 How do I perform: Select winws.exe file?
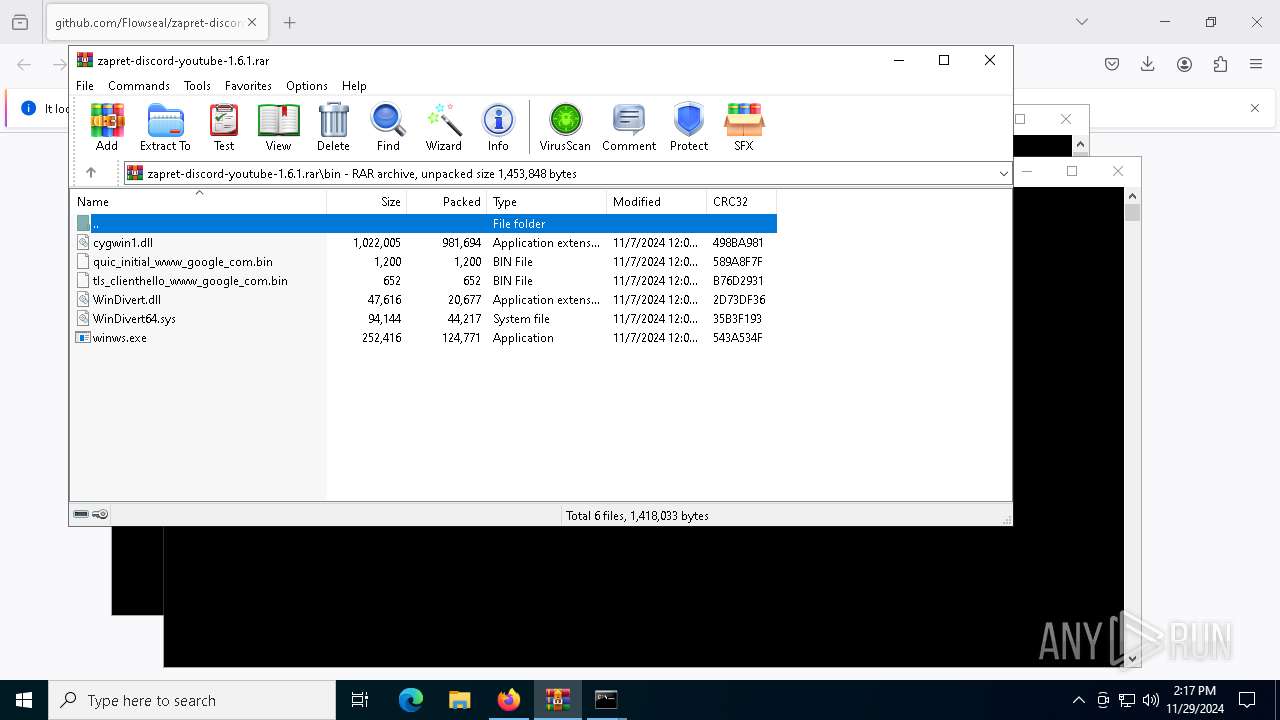(424, 338)
